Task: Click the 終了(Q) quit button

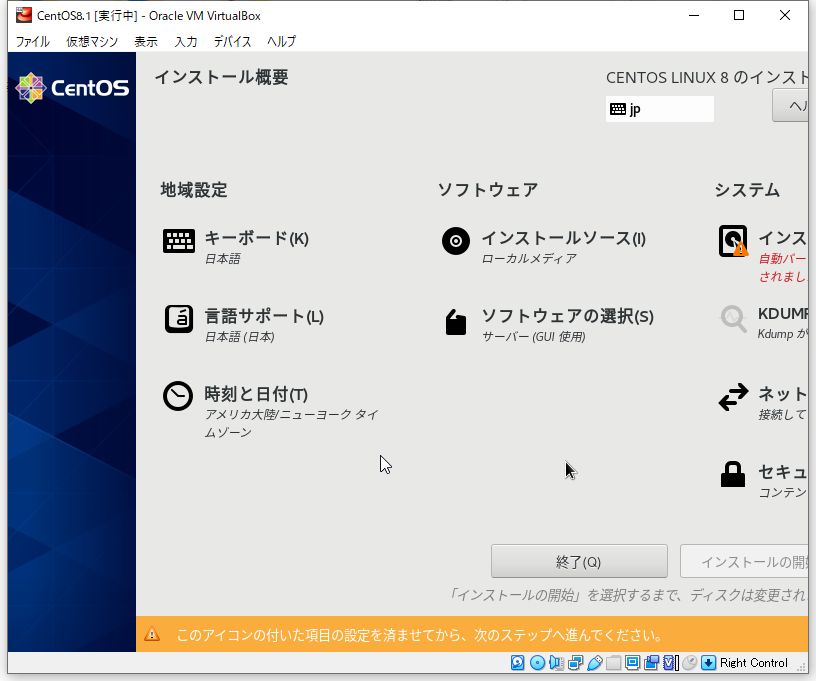Action: tap(579, 561)
